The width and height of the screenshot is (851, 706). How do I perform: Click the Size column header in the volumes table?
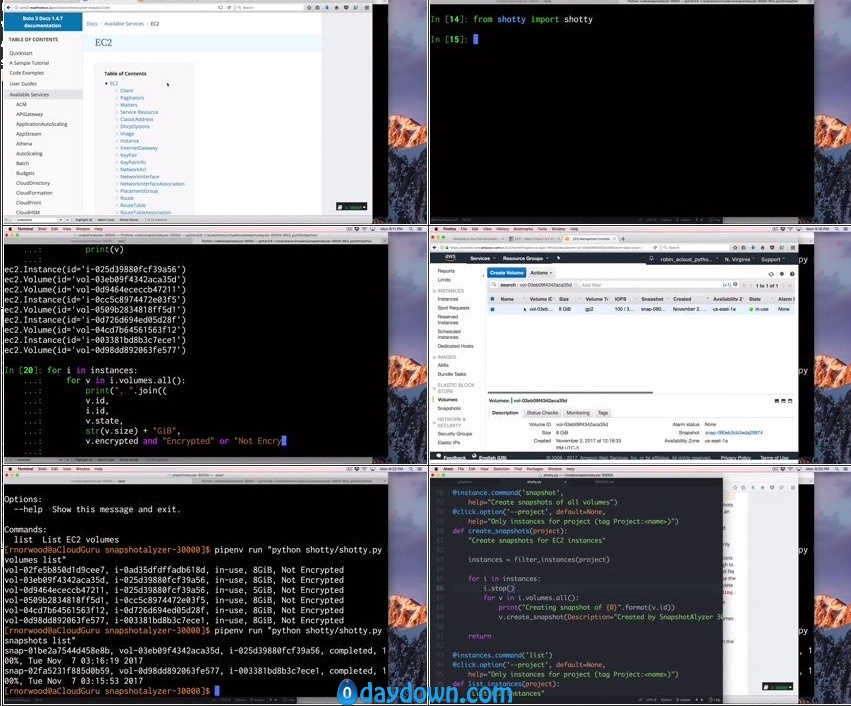pyautogui.click(x=564, y=299)
